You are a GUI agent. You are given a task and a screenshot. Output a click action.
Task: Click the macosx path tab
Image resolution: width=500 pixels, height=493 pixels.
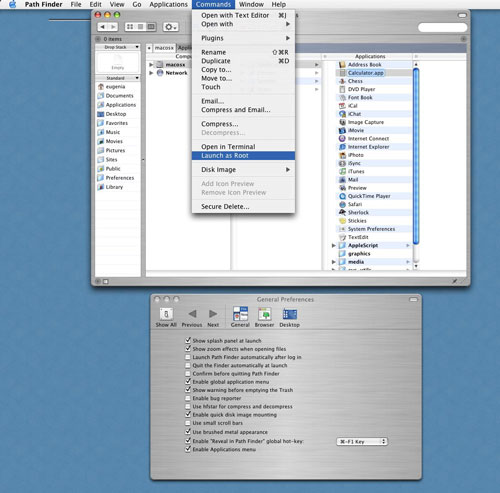(164, 48)
